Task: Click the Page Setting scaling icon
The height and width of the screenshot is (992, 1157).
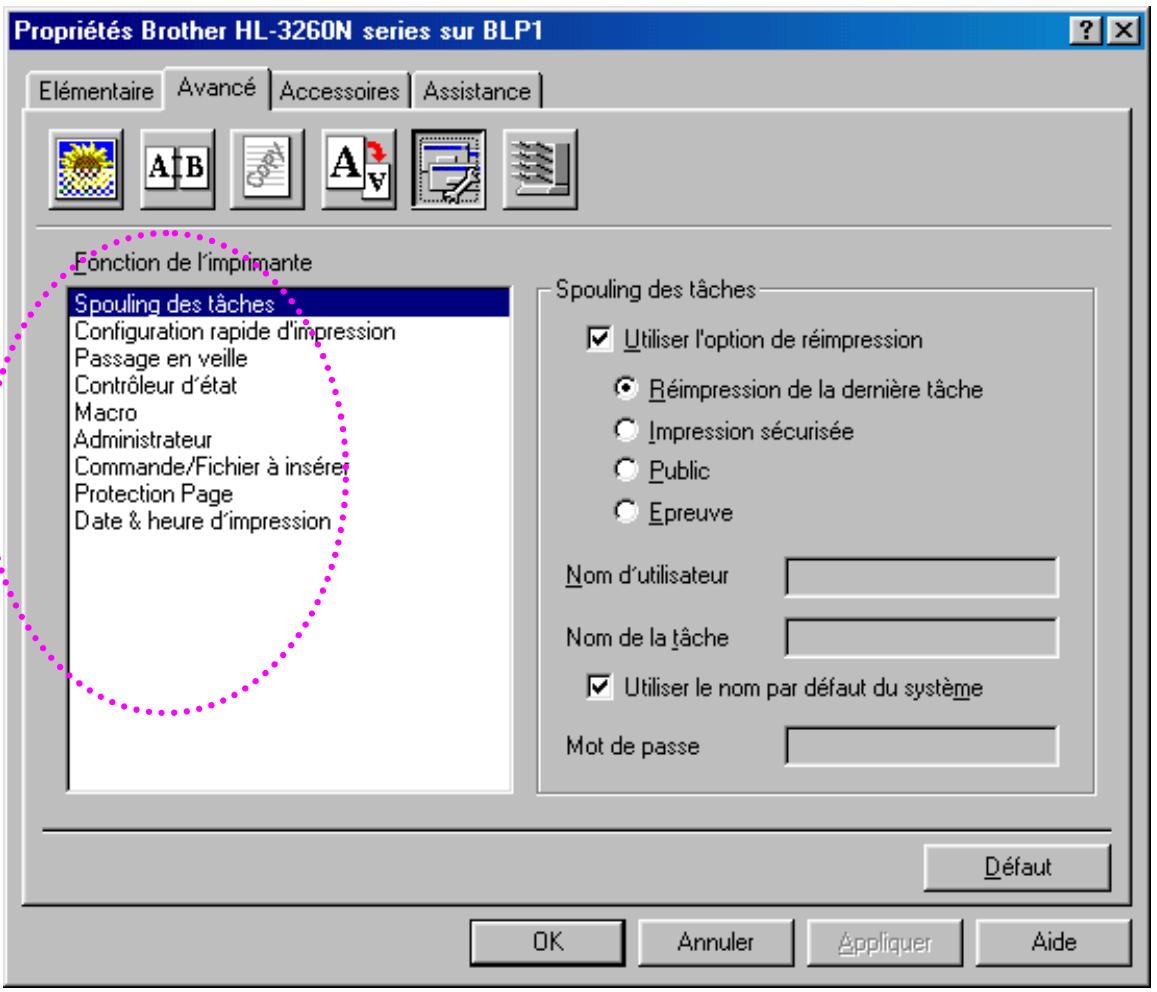Action: [x=359, y=169]
